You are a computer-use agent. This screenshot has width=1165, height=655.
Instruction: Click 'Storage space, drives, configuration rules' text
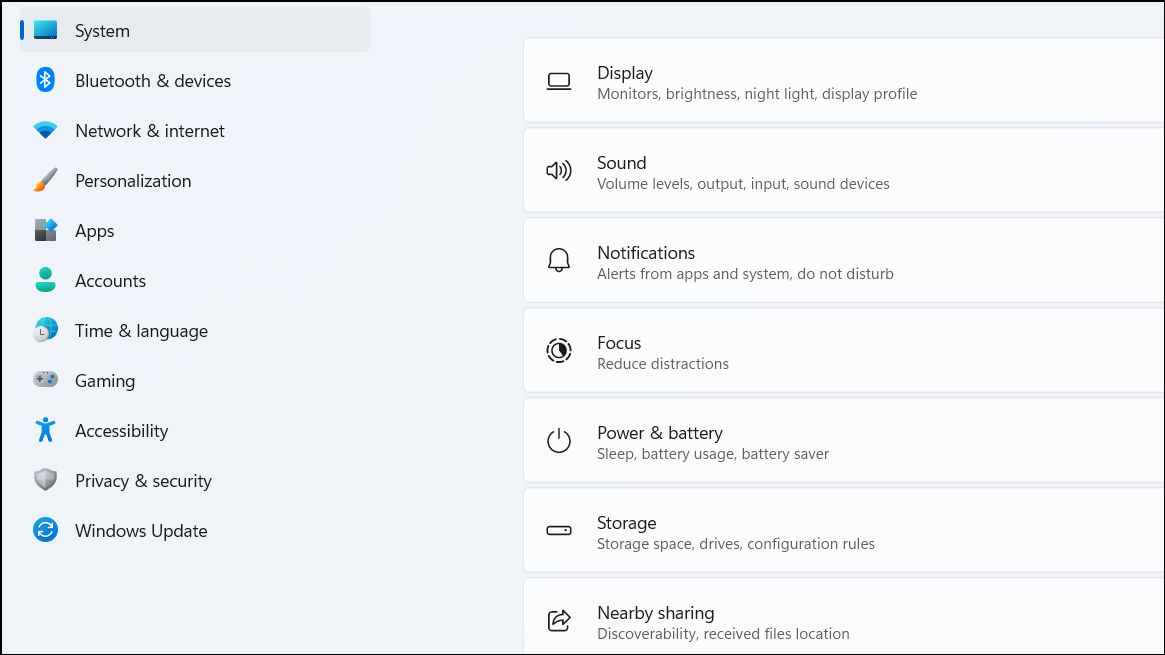736,544
